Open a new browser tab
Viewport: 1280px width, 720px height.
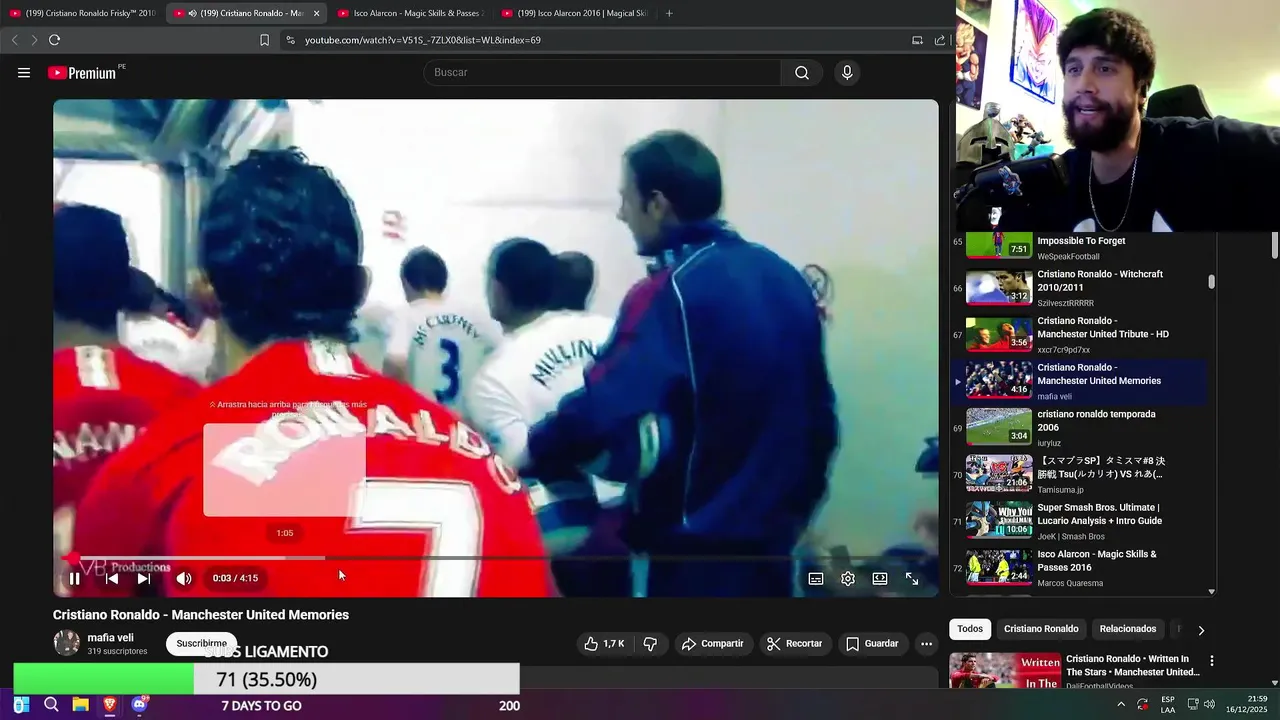point(669,13)
